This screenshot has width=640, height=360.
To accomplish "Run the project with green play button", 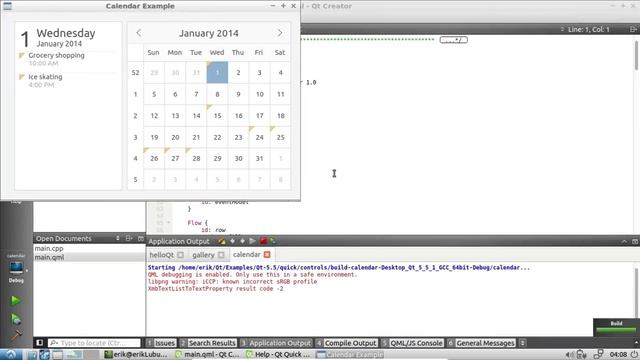I will (x=16, y=300).
